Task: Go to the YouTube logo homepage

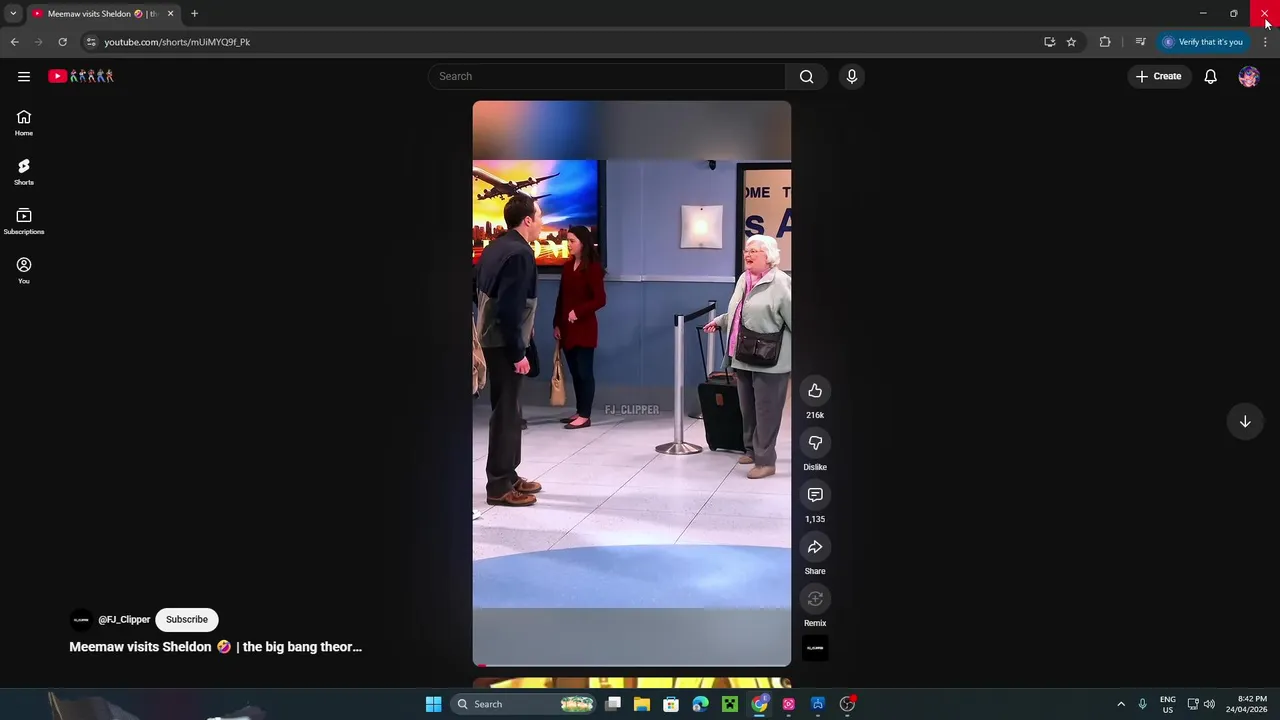Action: click(x=81, y=76)
